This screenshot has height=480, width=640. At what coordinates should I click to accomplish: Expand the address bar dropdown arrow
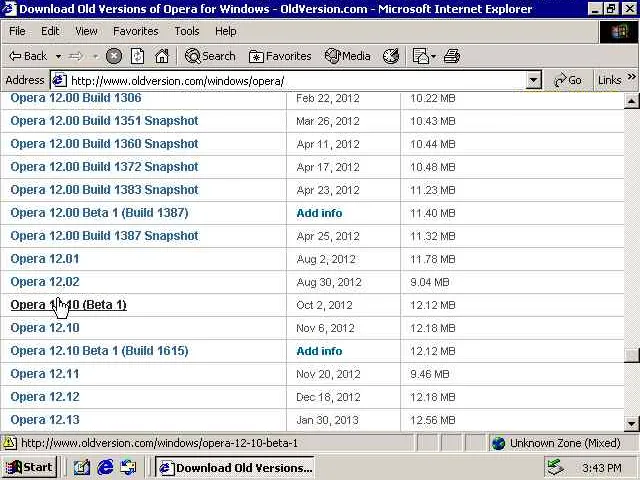click(x=533, y=80)
